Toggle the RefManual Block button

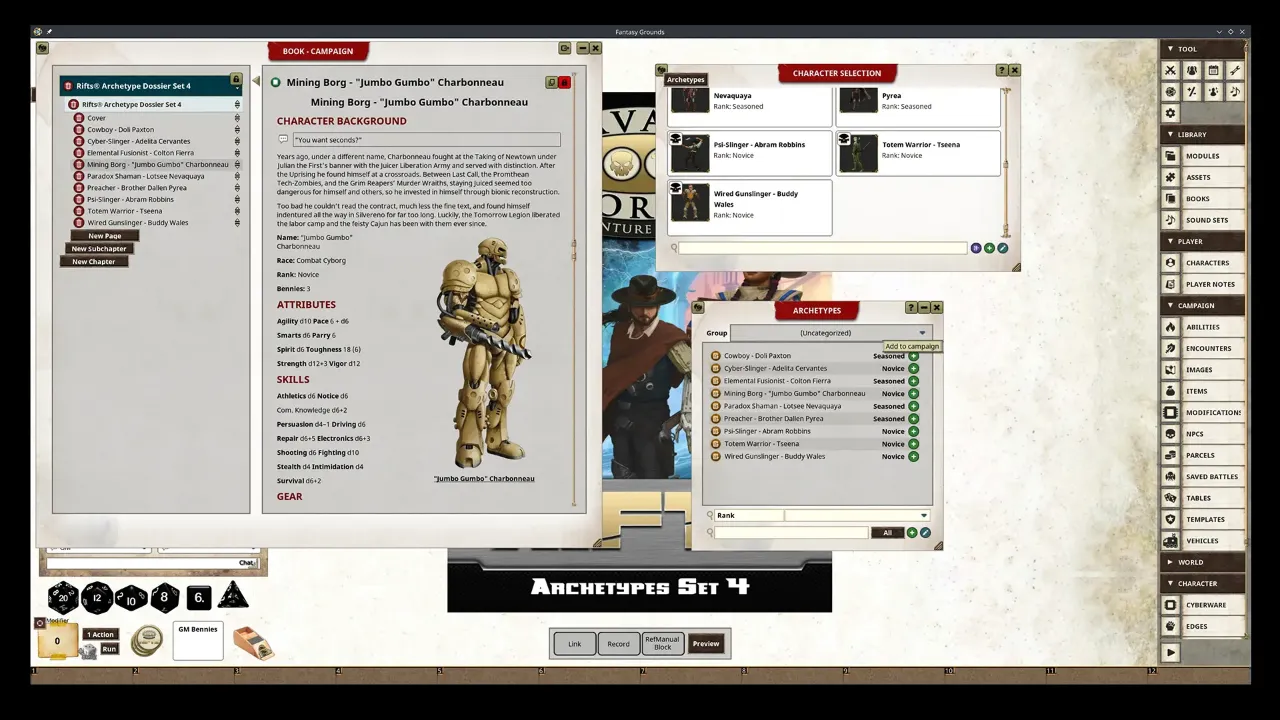pyautogui.click(x=662, y=644)
